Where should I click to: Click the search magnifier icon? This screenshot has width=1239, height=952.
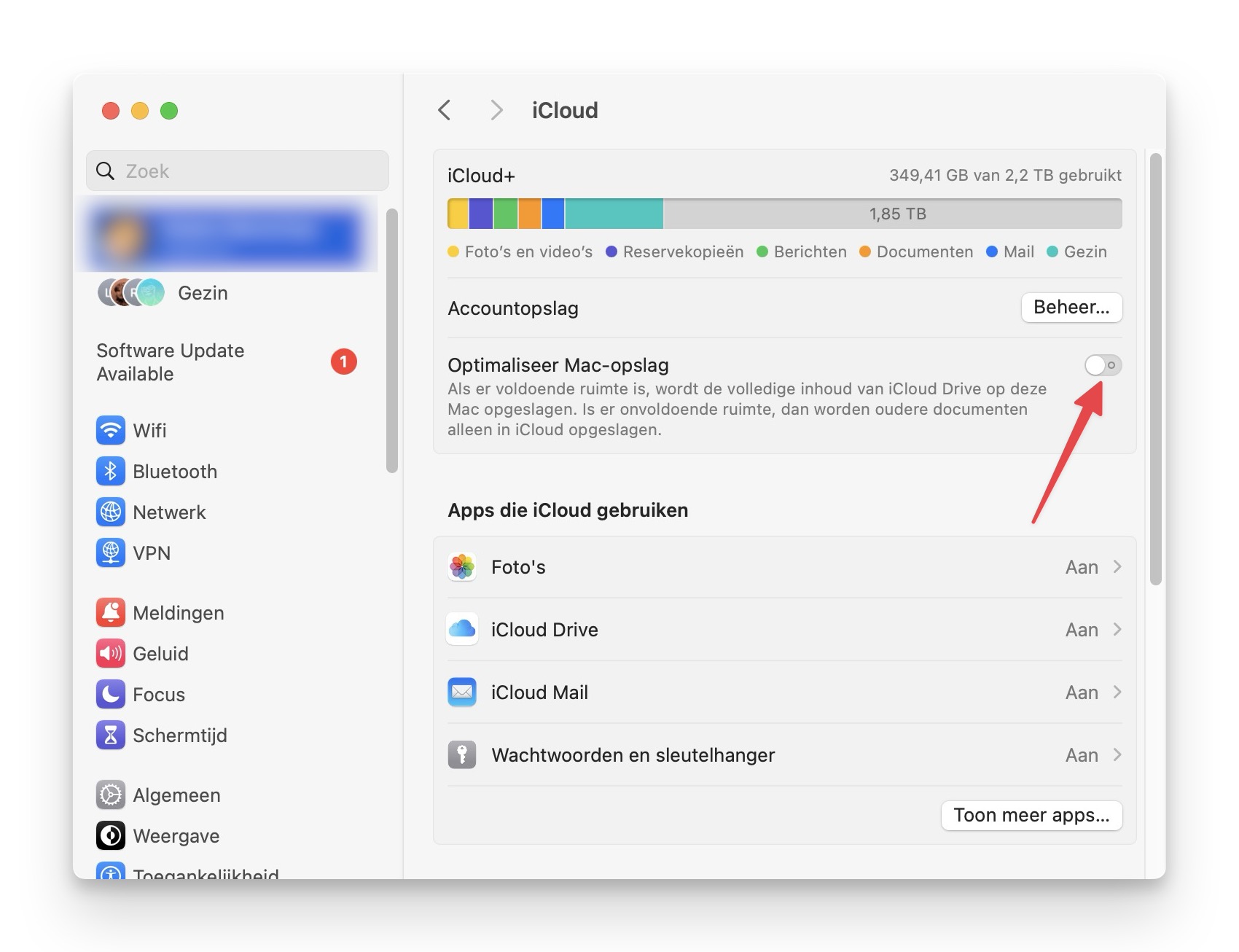(106, 171)
